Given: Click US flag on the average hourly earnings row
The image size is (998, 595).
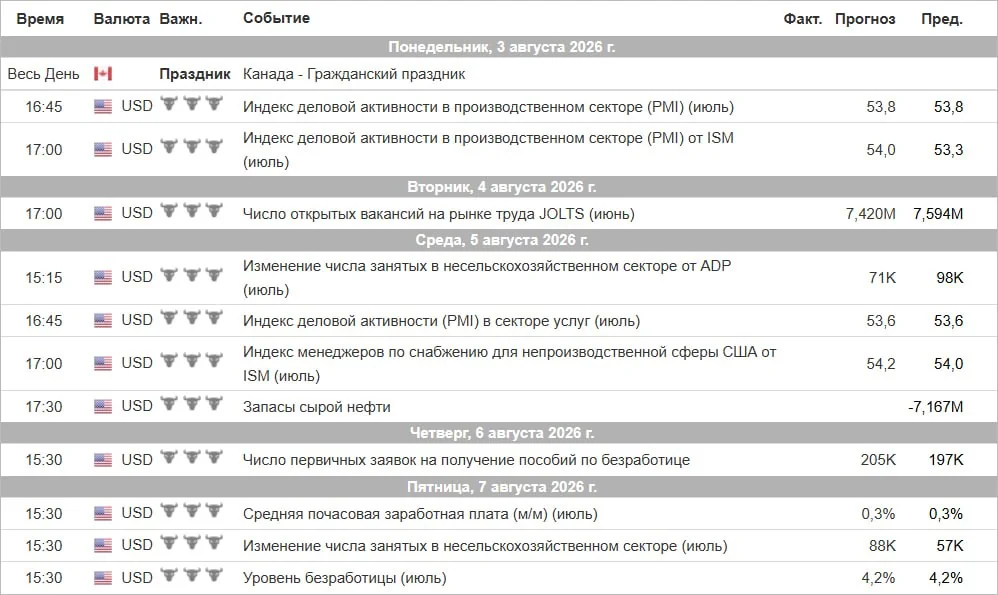Looking at the screenshot, I should click(102, 514).
